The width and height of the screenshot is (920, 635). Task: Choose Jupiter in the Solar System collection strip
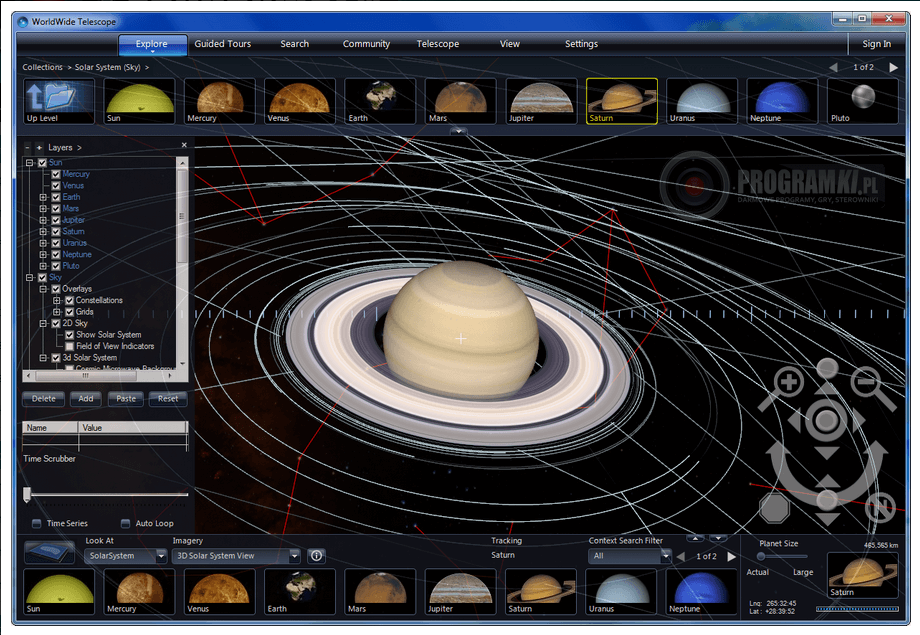(x=542, y=101)
